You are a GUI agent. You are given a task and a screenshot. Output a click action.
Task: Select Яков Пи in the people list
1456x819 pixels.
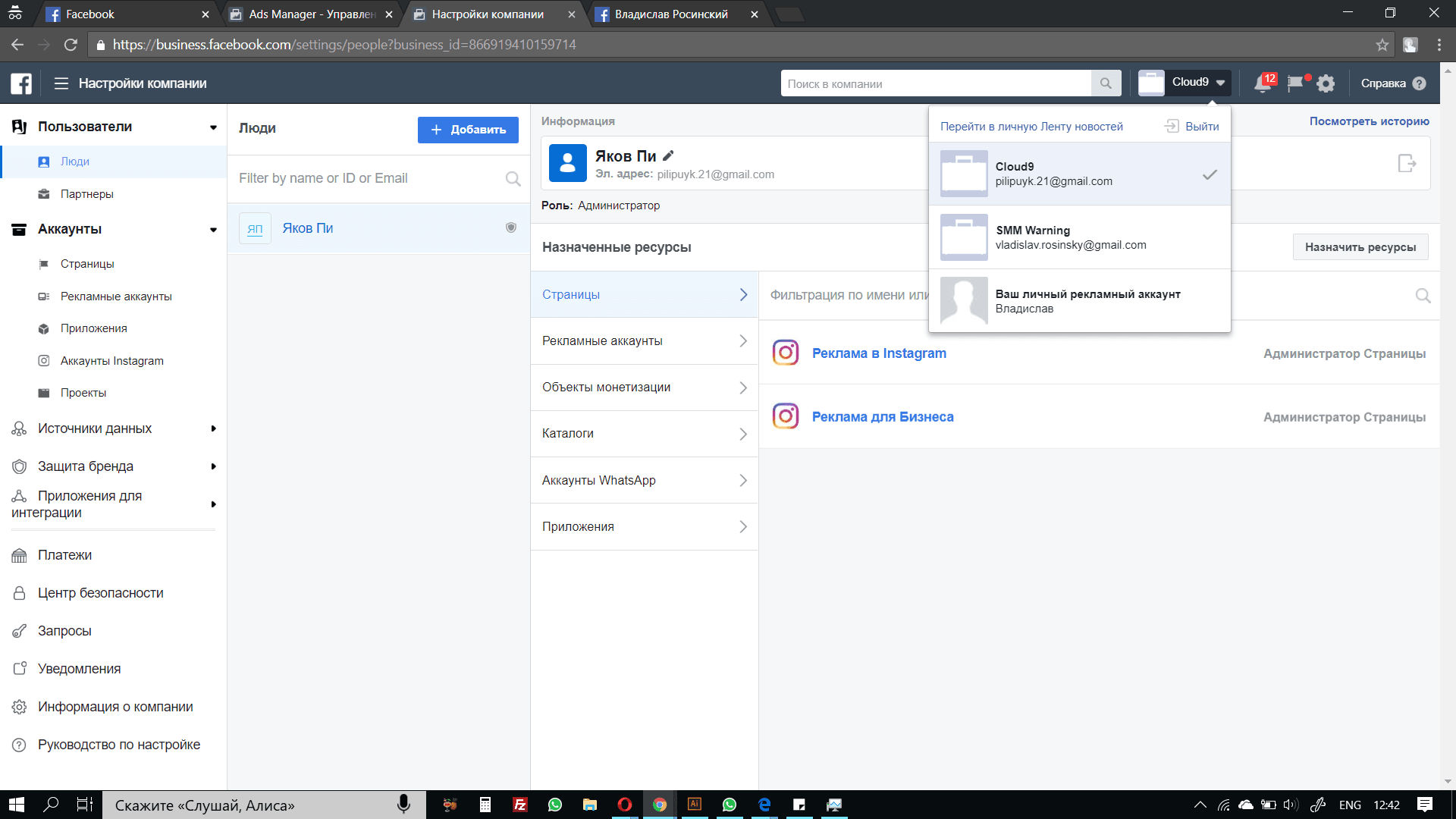click(x=378, y=228)
